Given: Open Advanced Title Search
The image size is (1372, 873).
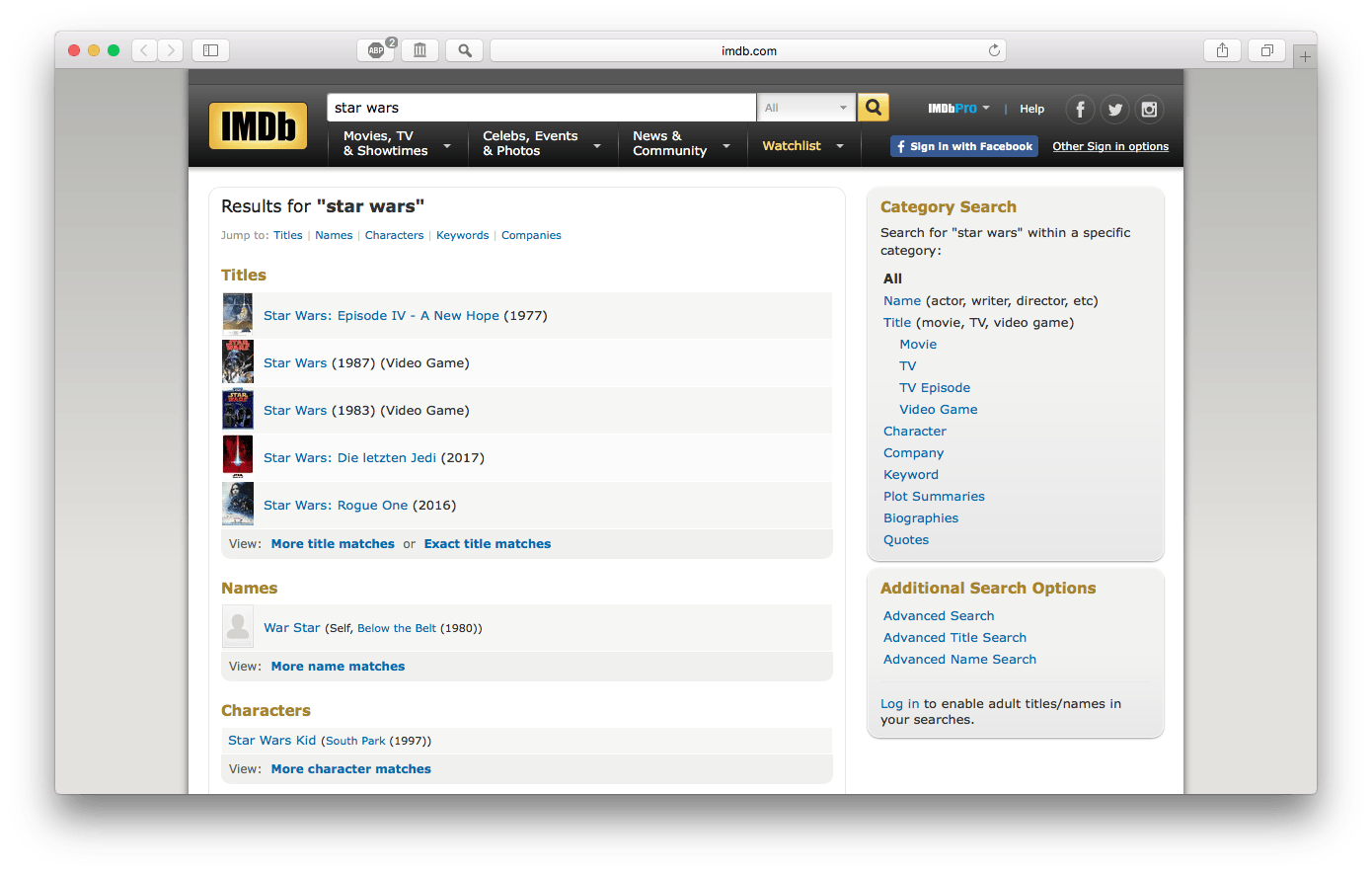Looking at the screenshot, I should point(954,638).
